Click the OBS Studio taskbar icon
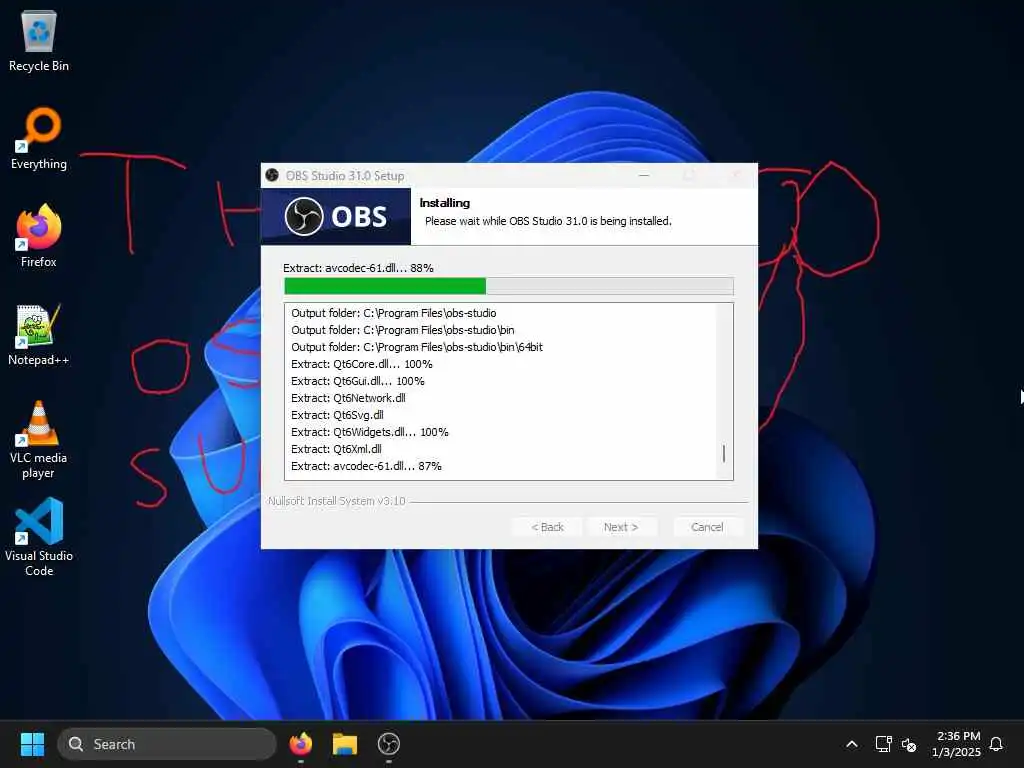 tap(389, 744)
